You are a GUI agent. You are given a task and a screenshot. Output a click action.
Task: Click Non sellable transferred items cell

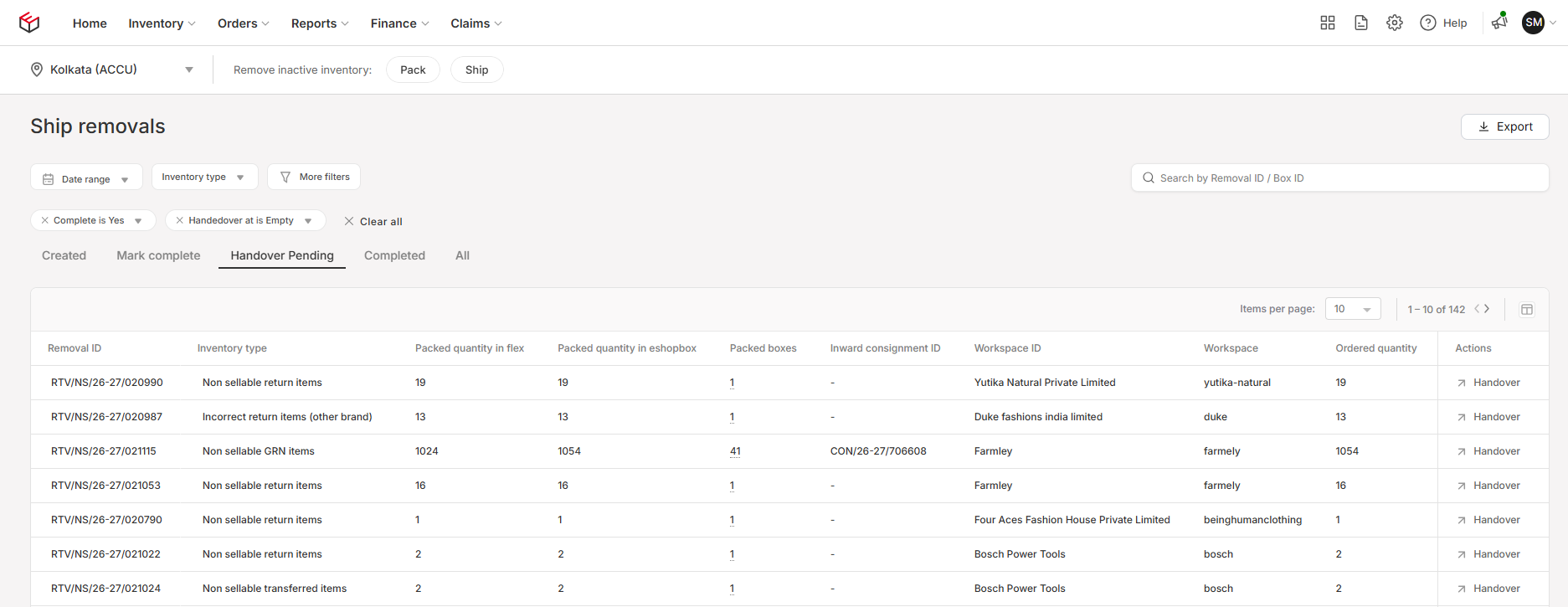pos(275,589)
